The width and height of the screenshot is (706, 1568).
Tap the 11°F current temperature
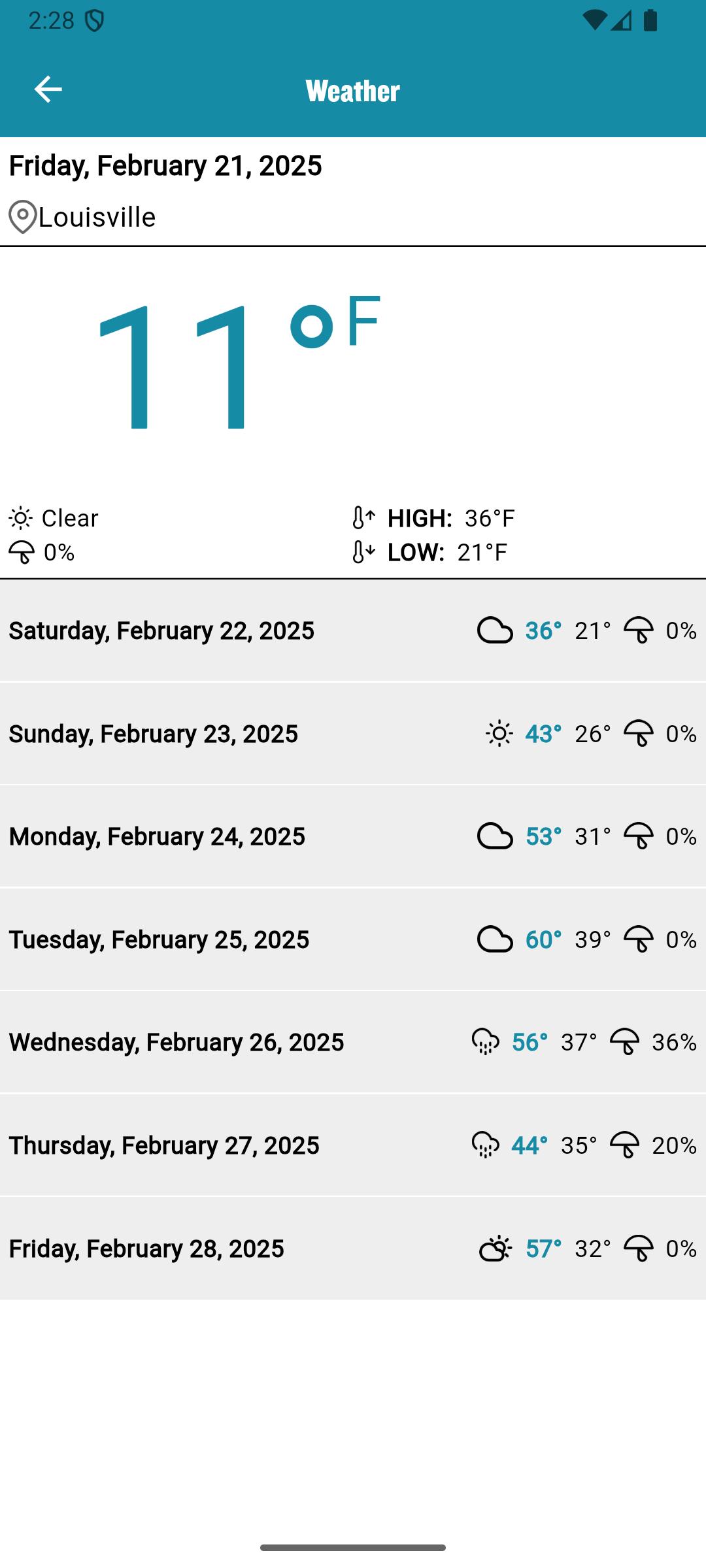[x=237, y=364]
